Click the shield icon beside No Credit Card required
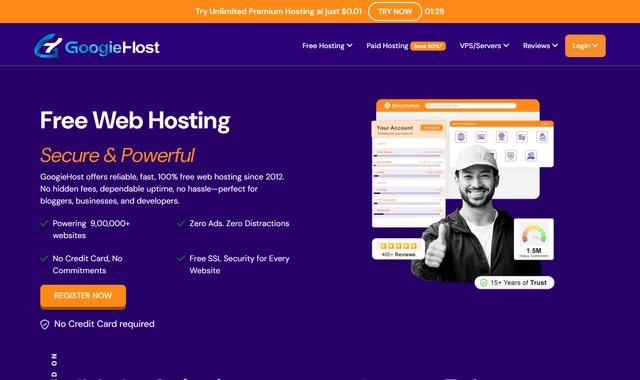The width and height of the screenshot is (640, 380). pos(44,324)
